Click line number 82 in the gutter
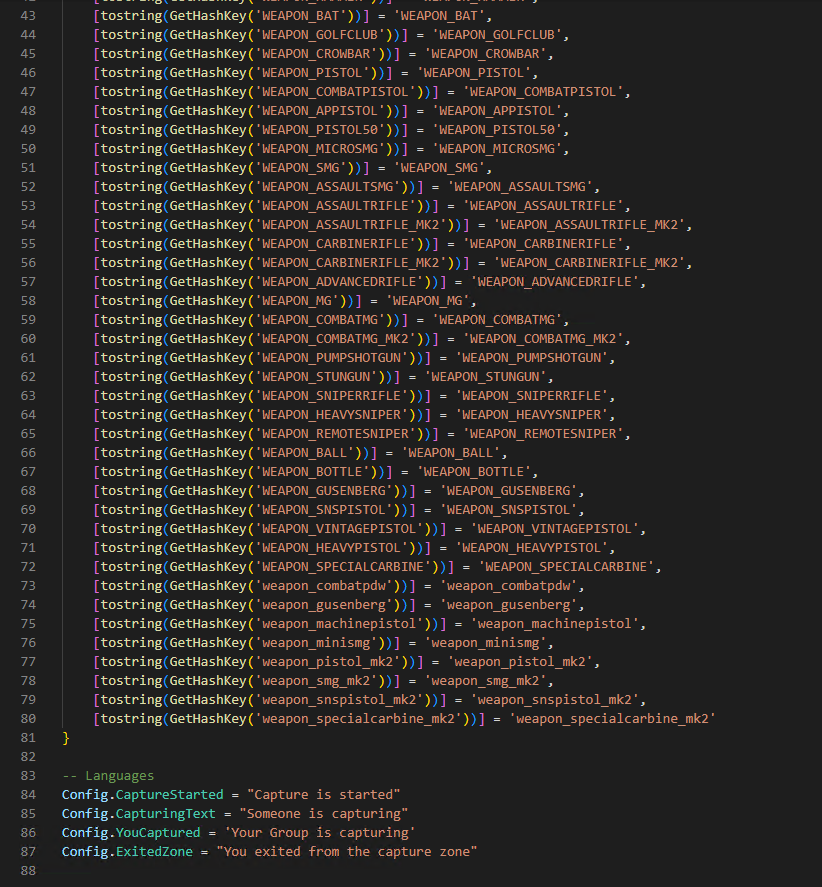The image size is (822, 887). pos(28,756)
